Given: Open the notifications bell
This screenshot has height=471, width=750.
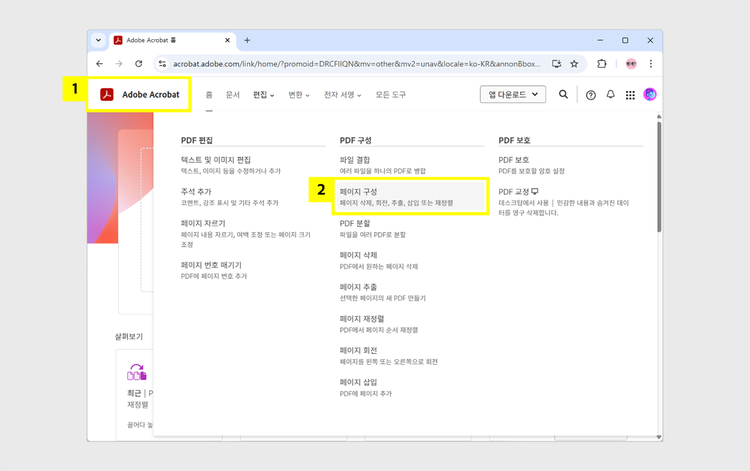Looking at the screenshot, I should coord(610,95).
